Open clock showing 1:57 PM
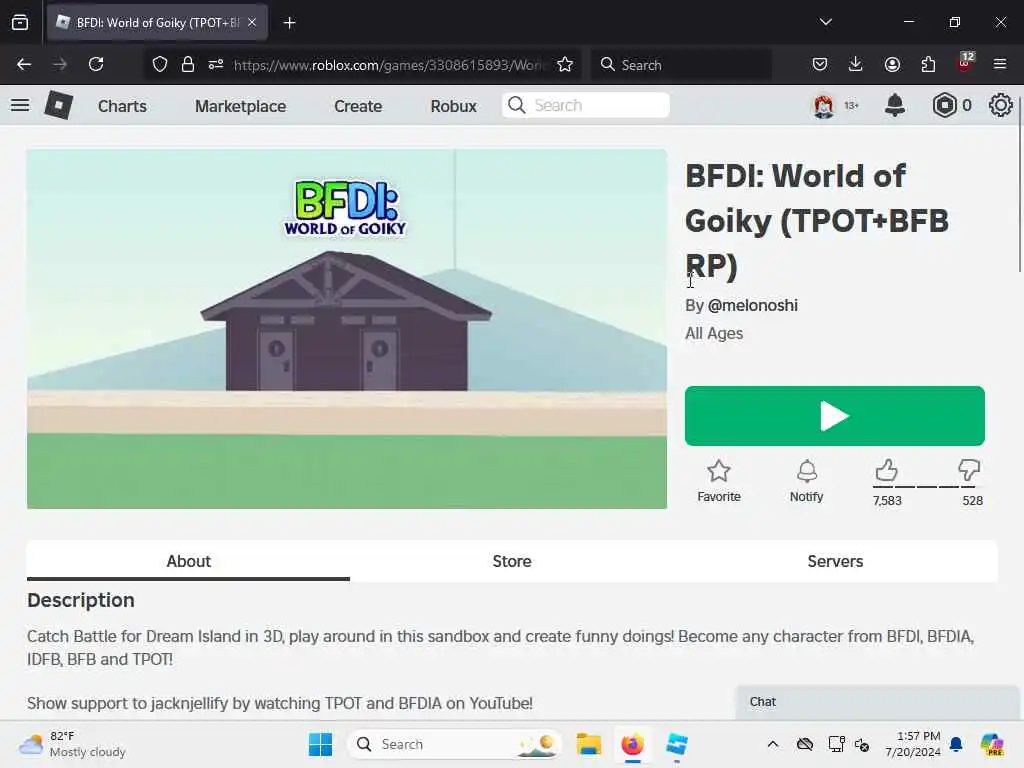Screen dimensions: 1024x768 point(912,744)
